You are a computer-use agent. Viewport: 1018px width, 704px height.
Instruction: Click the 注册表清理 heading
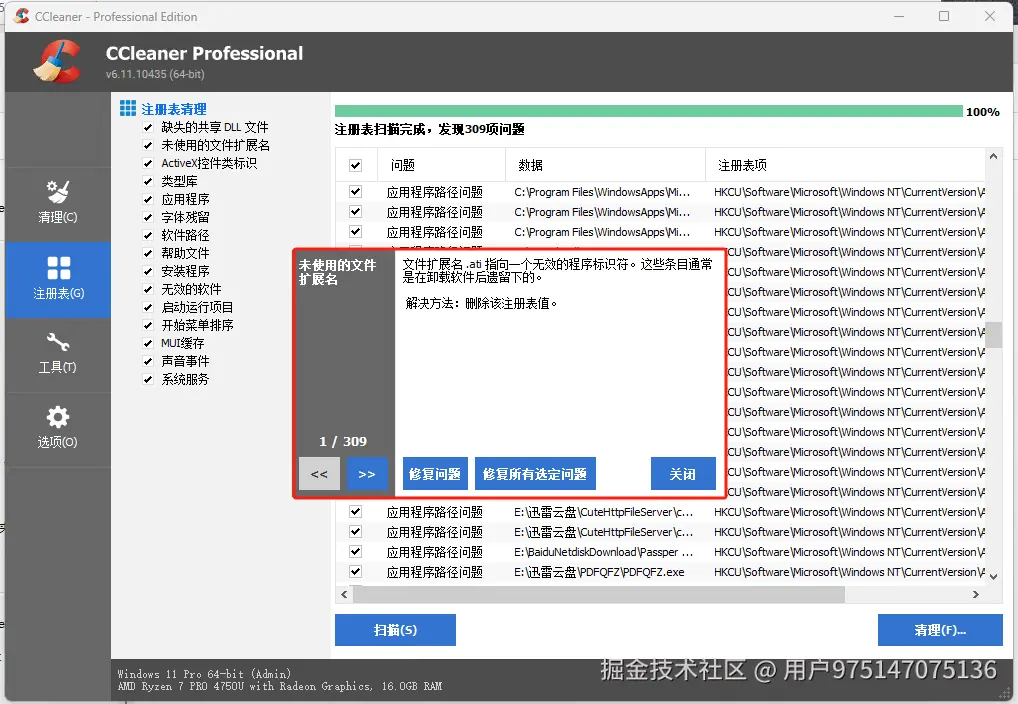click(x=174, y=109)
